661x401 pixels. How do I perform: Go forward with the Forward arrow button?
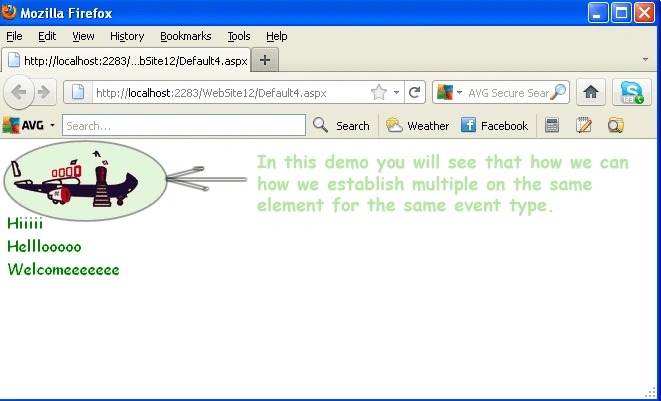pyautogui.click(x=45, y=92)
